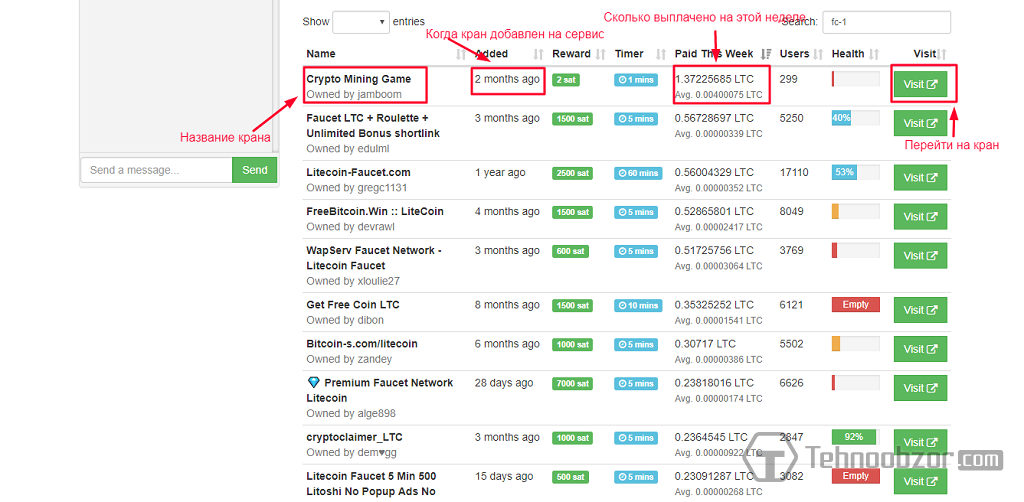The width and height of the screenshot is (1024, 502).
Task: Click added time 15 days ago
Action: coord(504,477)
